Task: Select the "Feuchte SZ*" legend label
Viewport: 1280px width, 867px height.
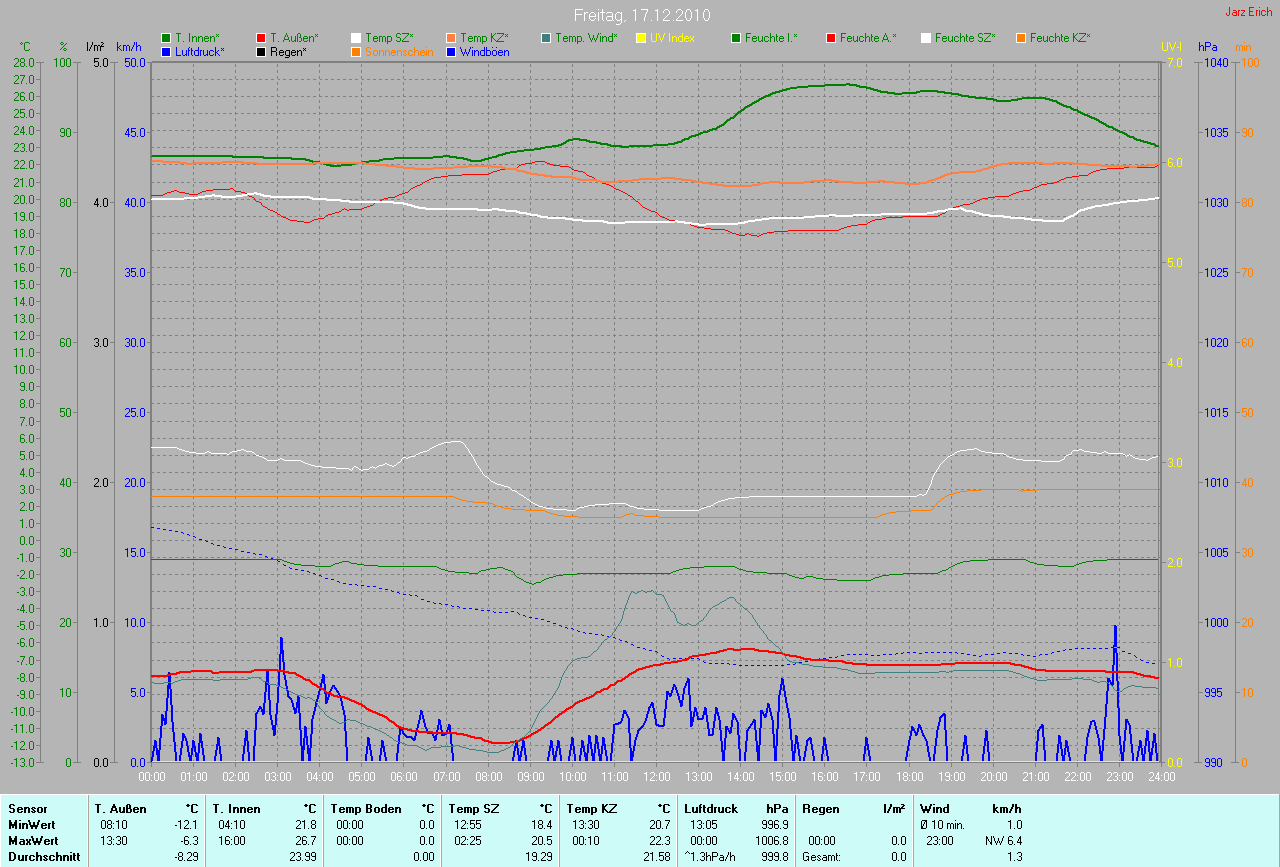Action: [965, 38]
